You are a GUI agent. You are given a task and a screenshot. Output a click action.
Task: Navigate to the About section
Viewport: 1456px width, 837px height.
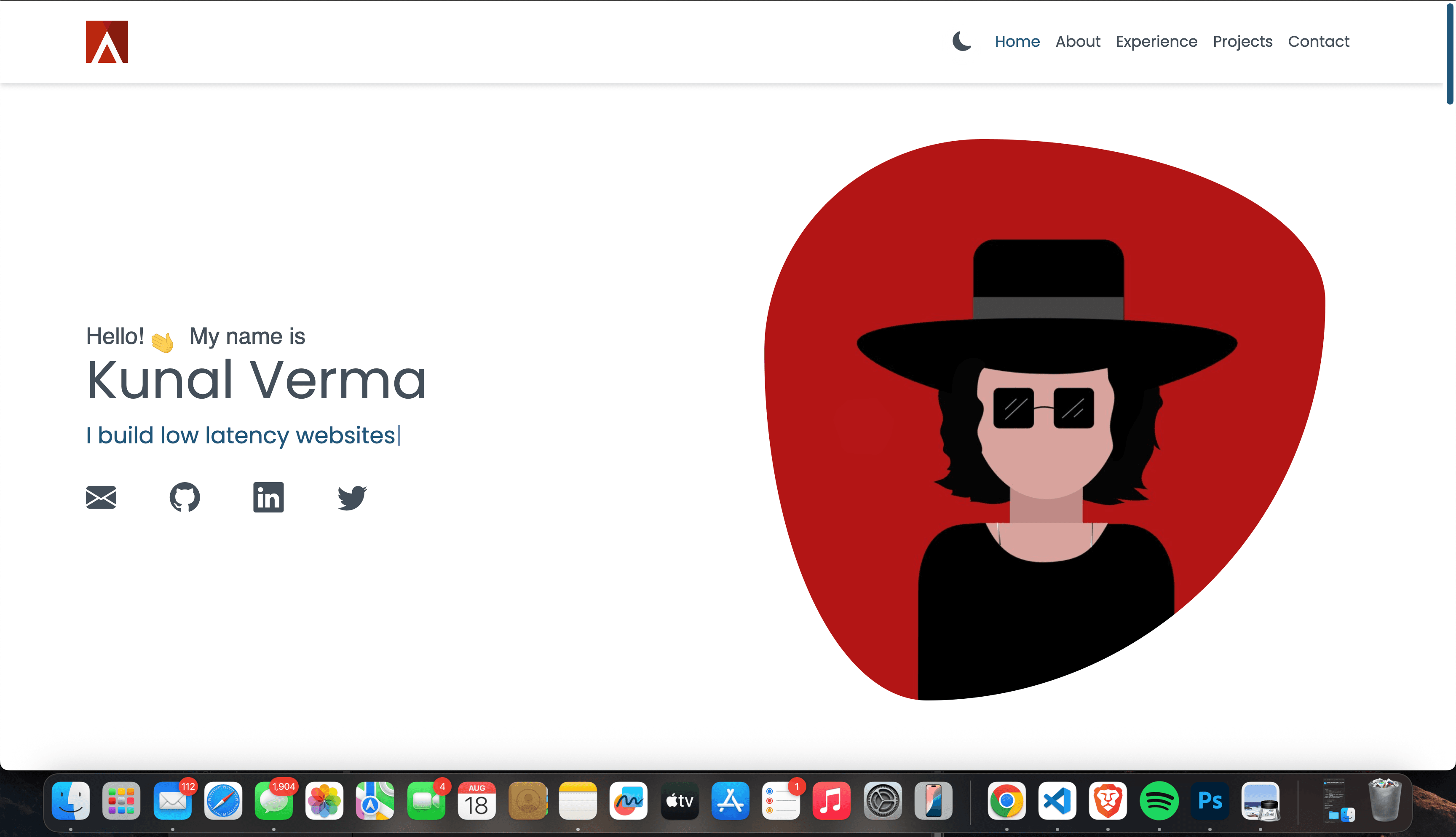[1077, 41]
